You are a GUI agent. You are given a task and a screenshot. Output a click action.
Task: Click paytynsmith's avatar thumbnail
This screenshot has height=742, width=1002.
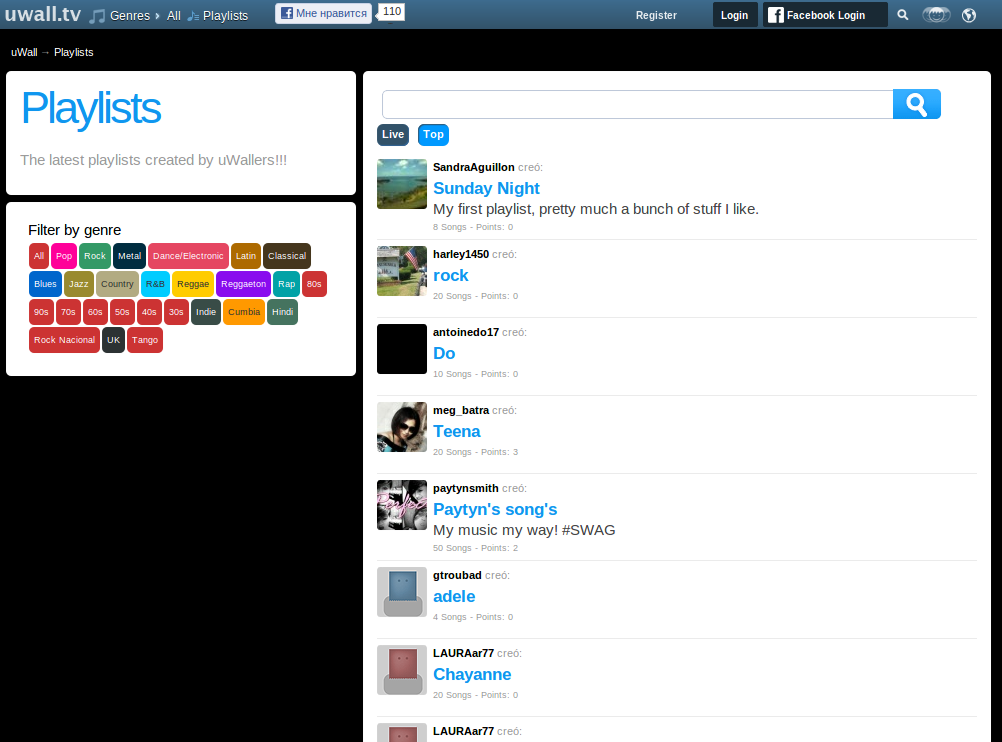[x=402, y=505]
